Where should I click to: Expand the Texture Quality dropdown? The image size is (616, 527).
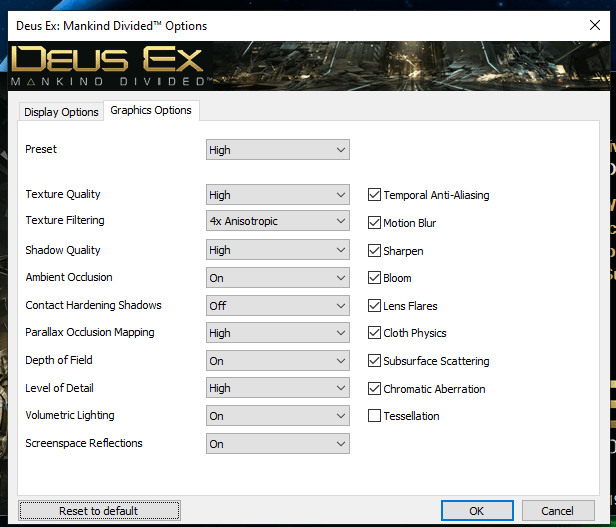tap(277, 195)
